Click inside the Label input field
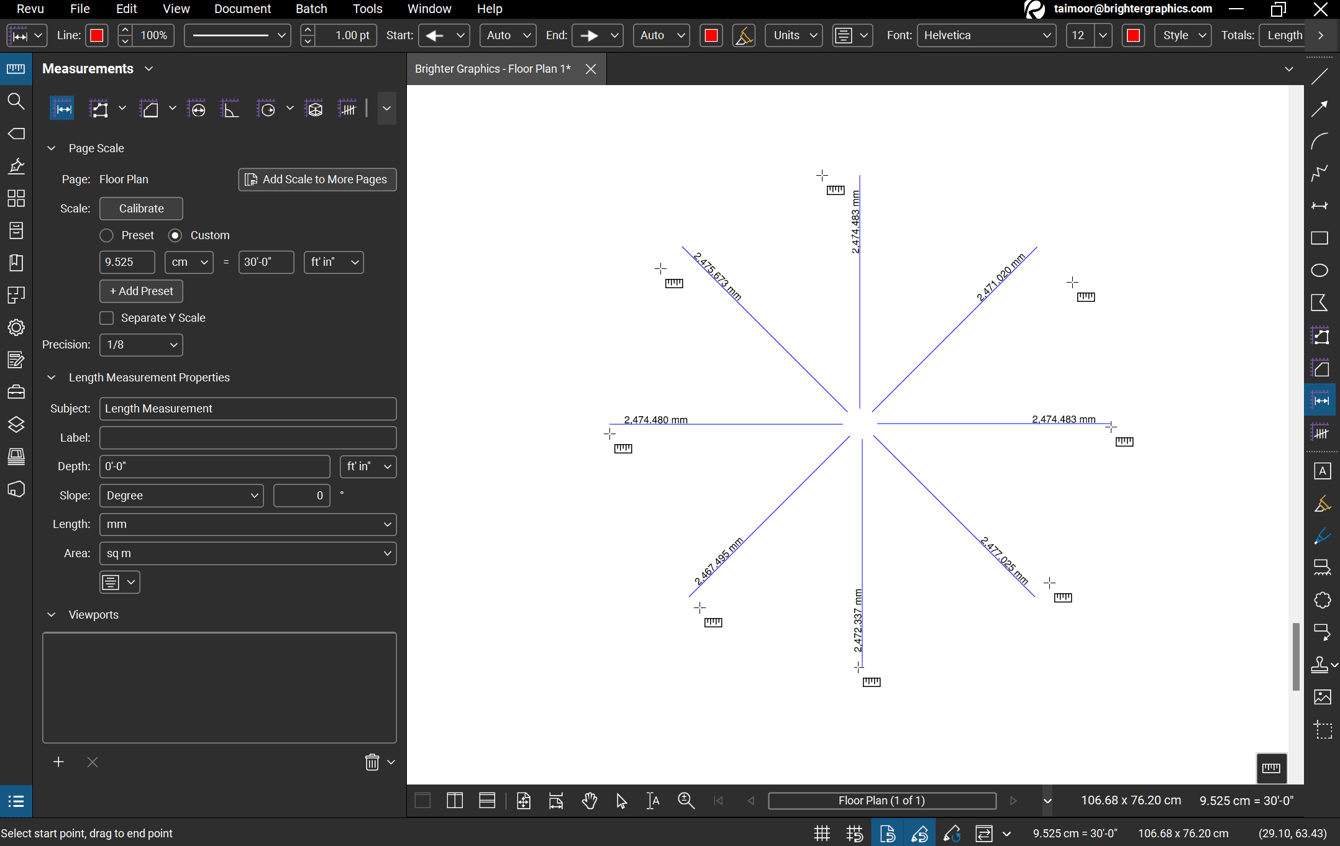This screenshot has height=846, width=1340. (x=247, y=437)
